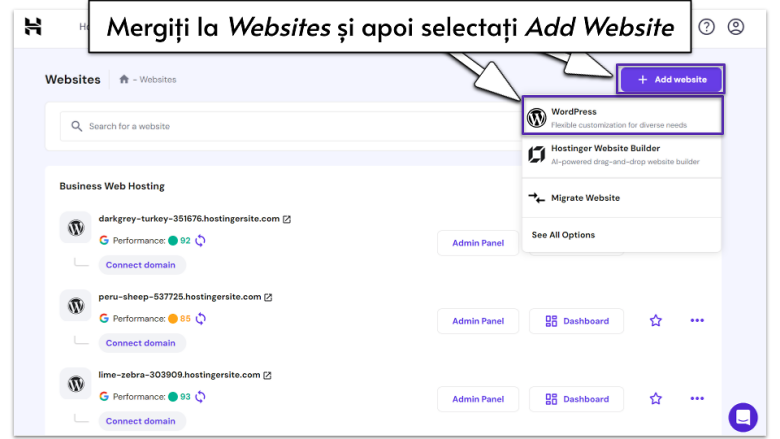Click the Add website button
This screenshot has width=780, height=439.
671,79
